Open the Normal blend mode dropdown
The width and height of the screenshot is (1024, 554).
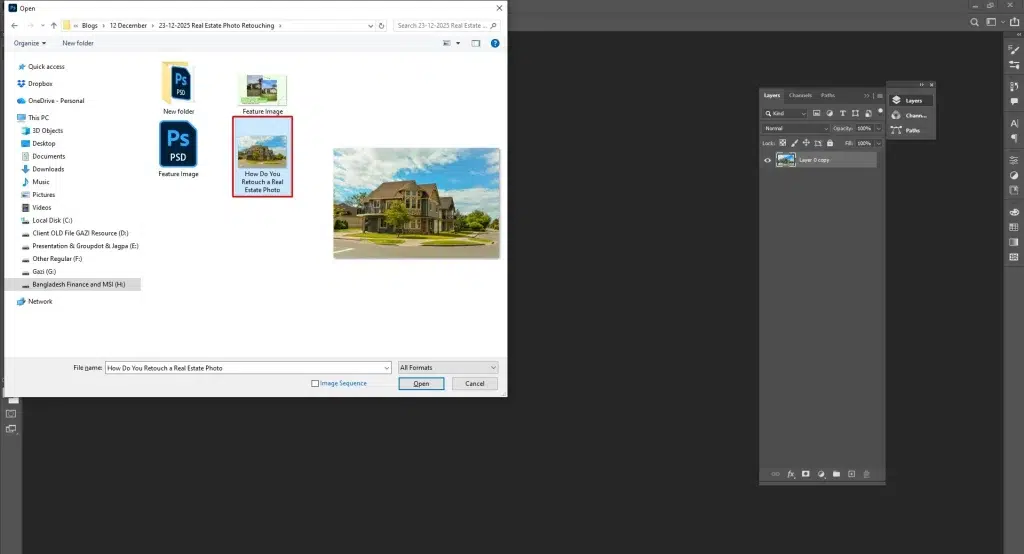tap(795, 128)
